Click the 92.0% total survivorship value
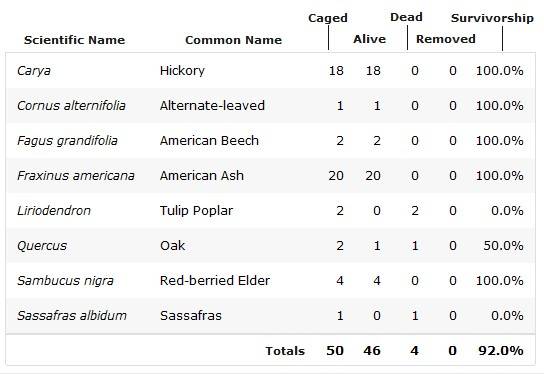Screen dimensions: 544x374 (x=501, y=350)
